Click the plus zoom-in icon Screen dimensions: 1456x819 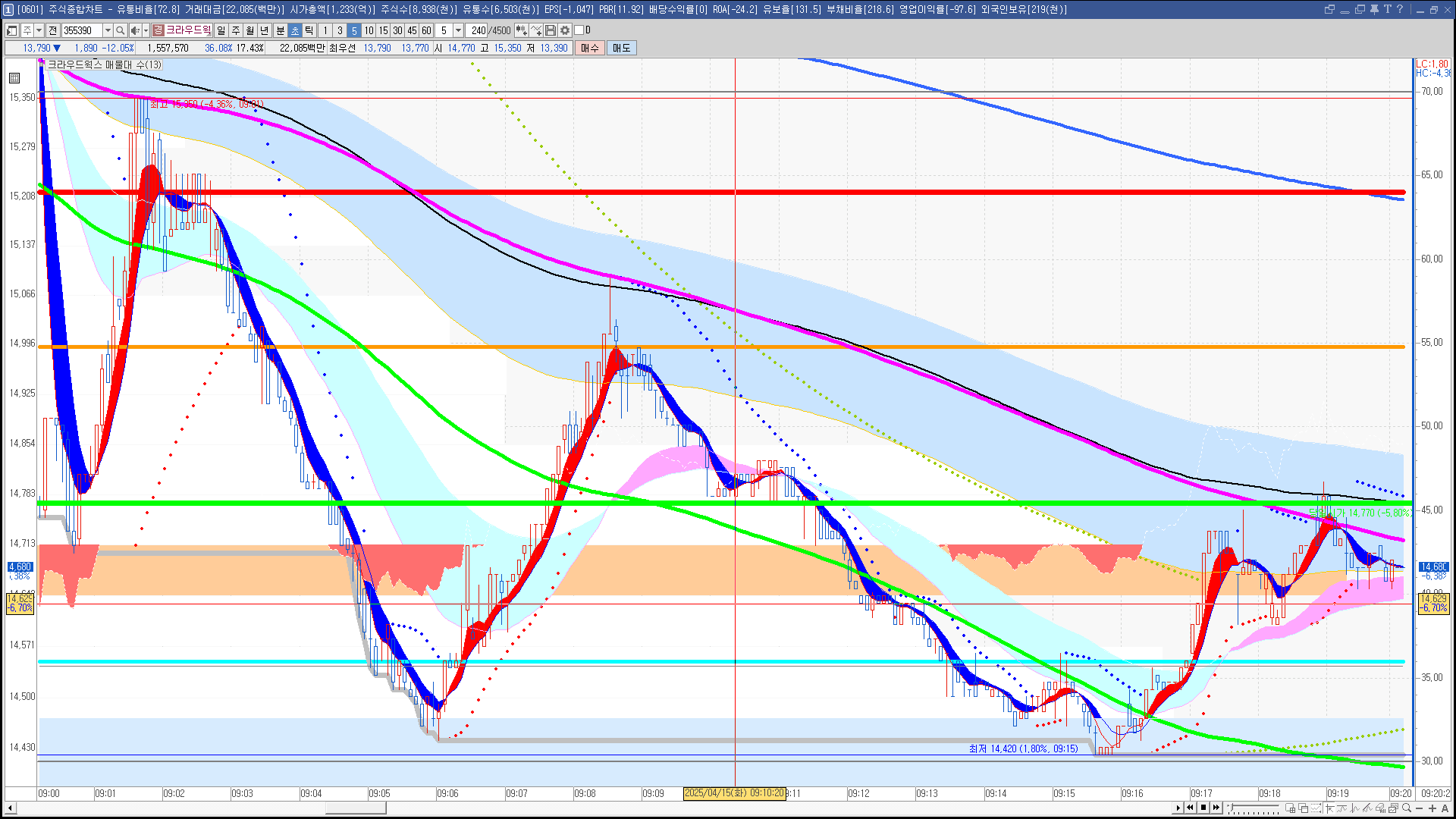1432,808
